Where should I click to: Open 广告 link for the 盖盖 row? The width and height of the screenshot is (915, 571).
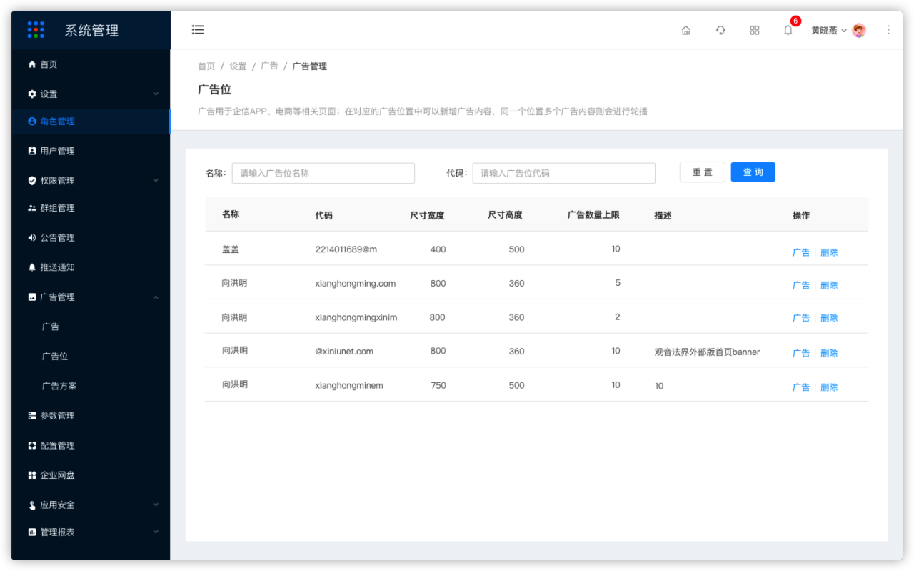tap(801, 253)
